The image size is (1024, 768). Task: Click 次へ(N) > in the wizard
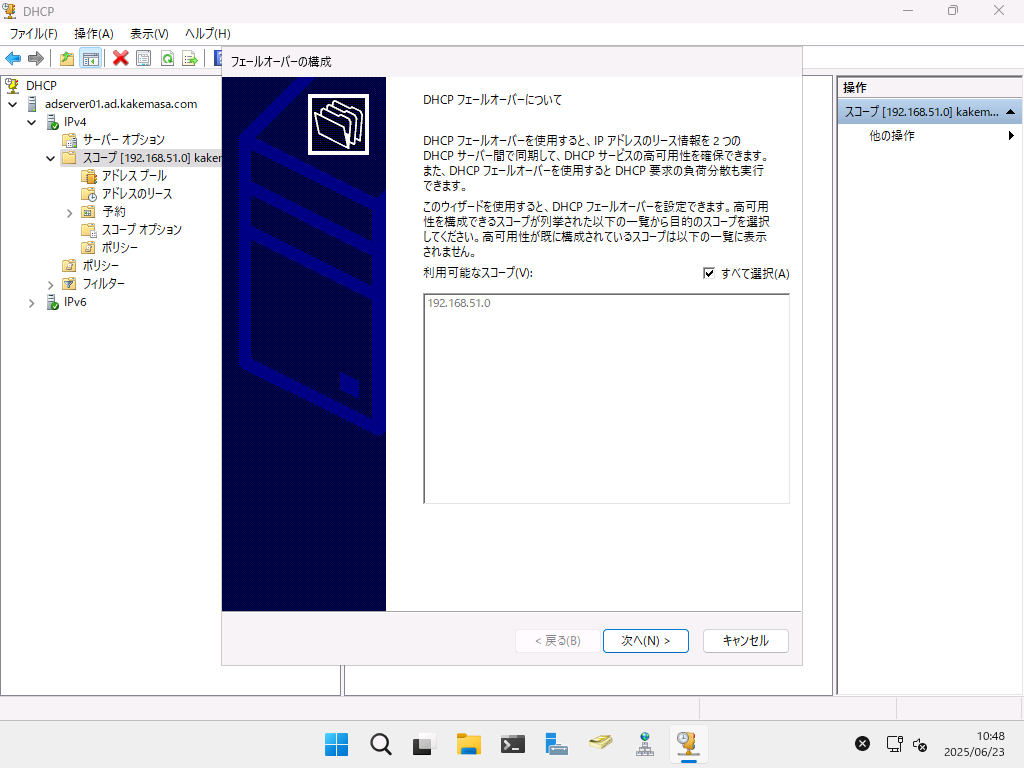[645, 641]
